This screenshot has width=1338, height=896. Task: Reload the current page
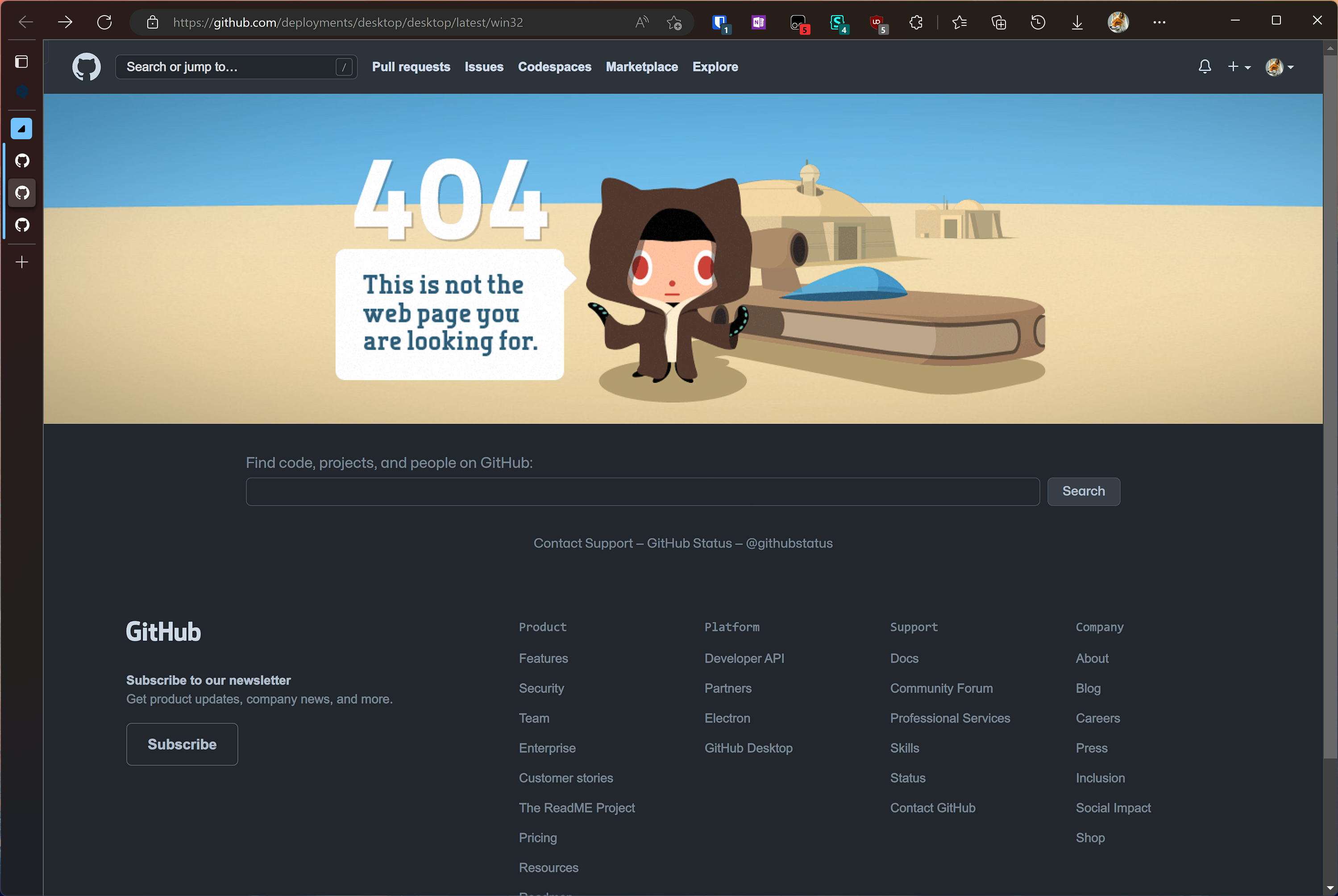coord(104,22)
